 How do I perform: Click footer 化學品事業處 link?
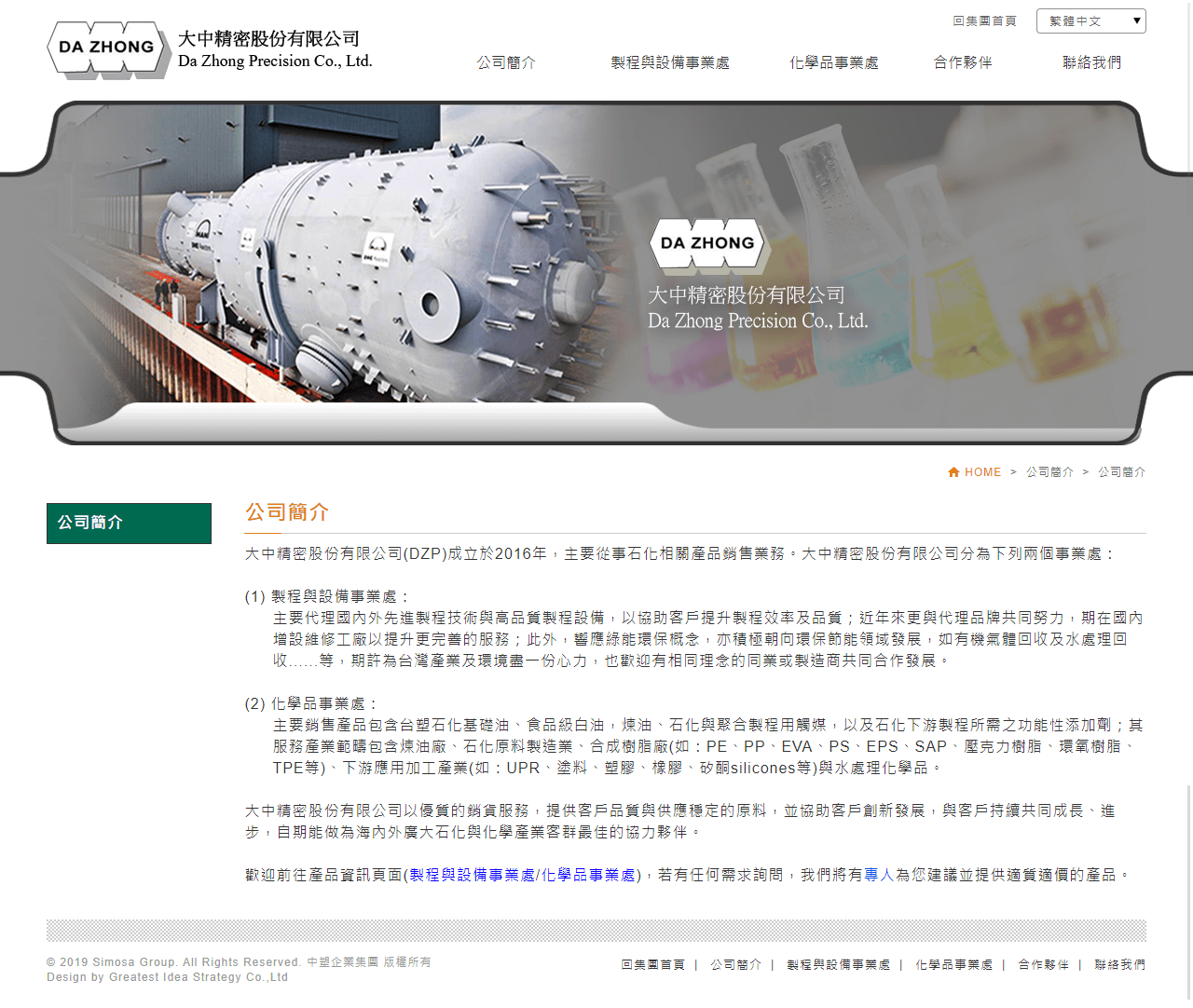pos(953,964)
